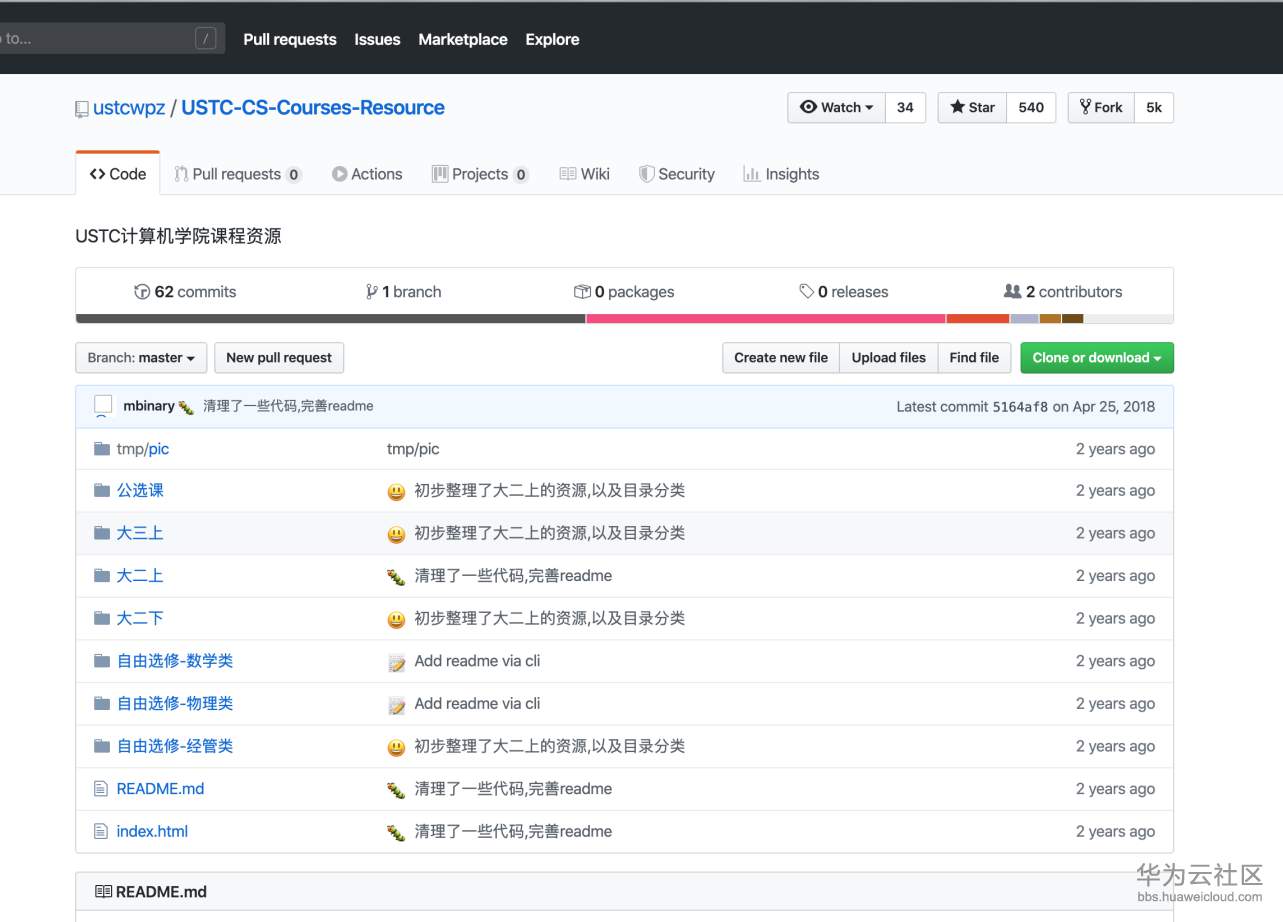Open the Actions tab
This screenshot has height=922, width=1283.
point(367,174)
